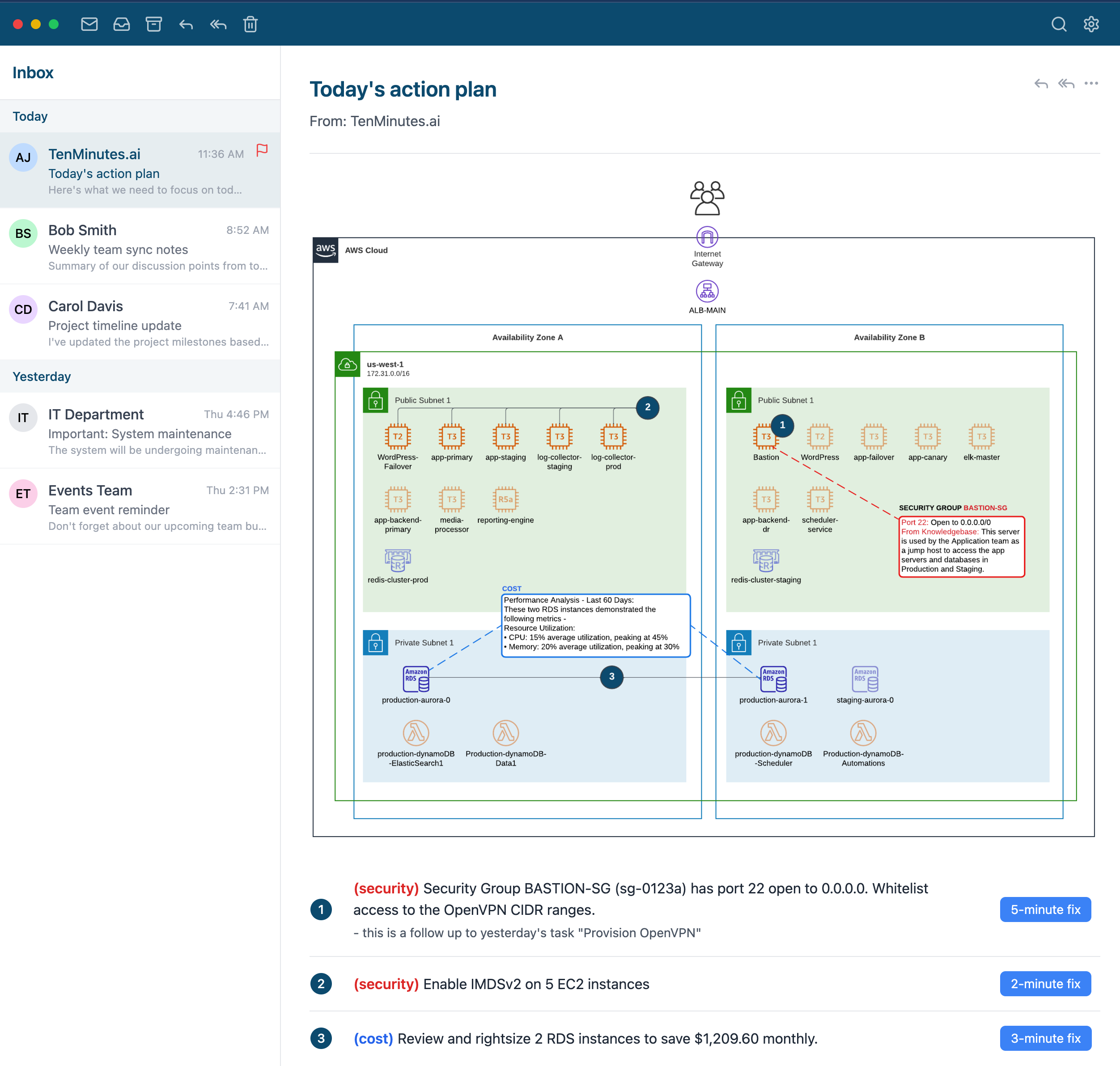This screenshot has width=1120, height=1066.
Task: Click the COST performance analysis note
Action: (x=596, y=626)
